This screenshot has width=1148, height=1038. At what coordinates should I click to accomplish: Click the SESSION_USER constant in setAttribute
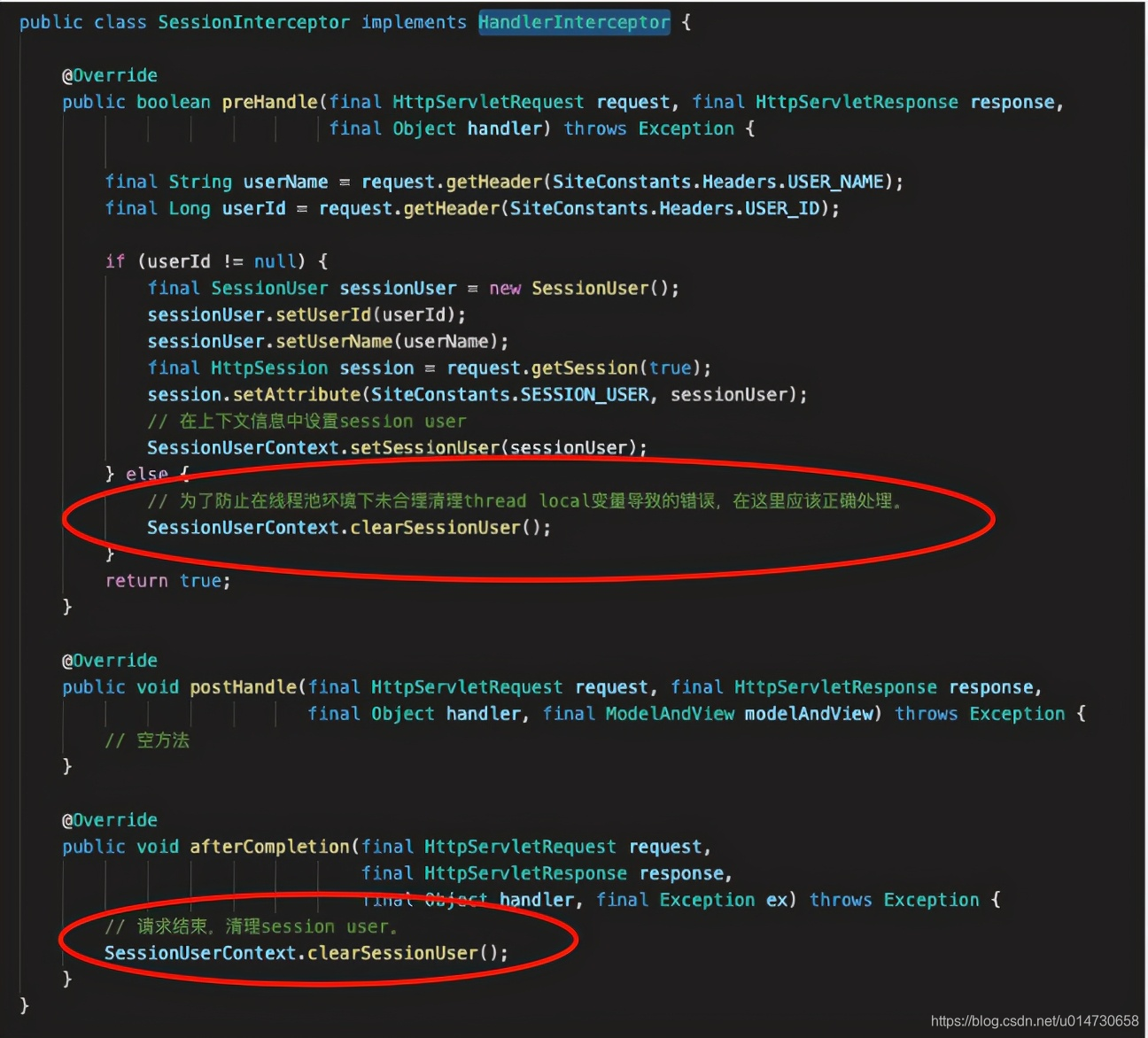[x=585, y=394]
